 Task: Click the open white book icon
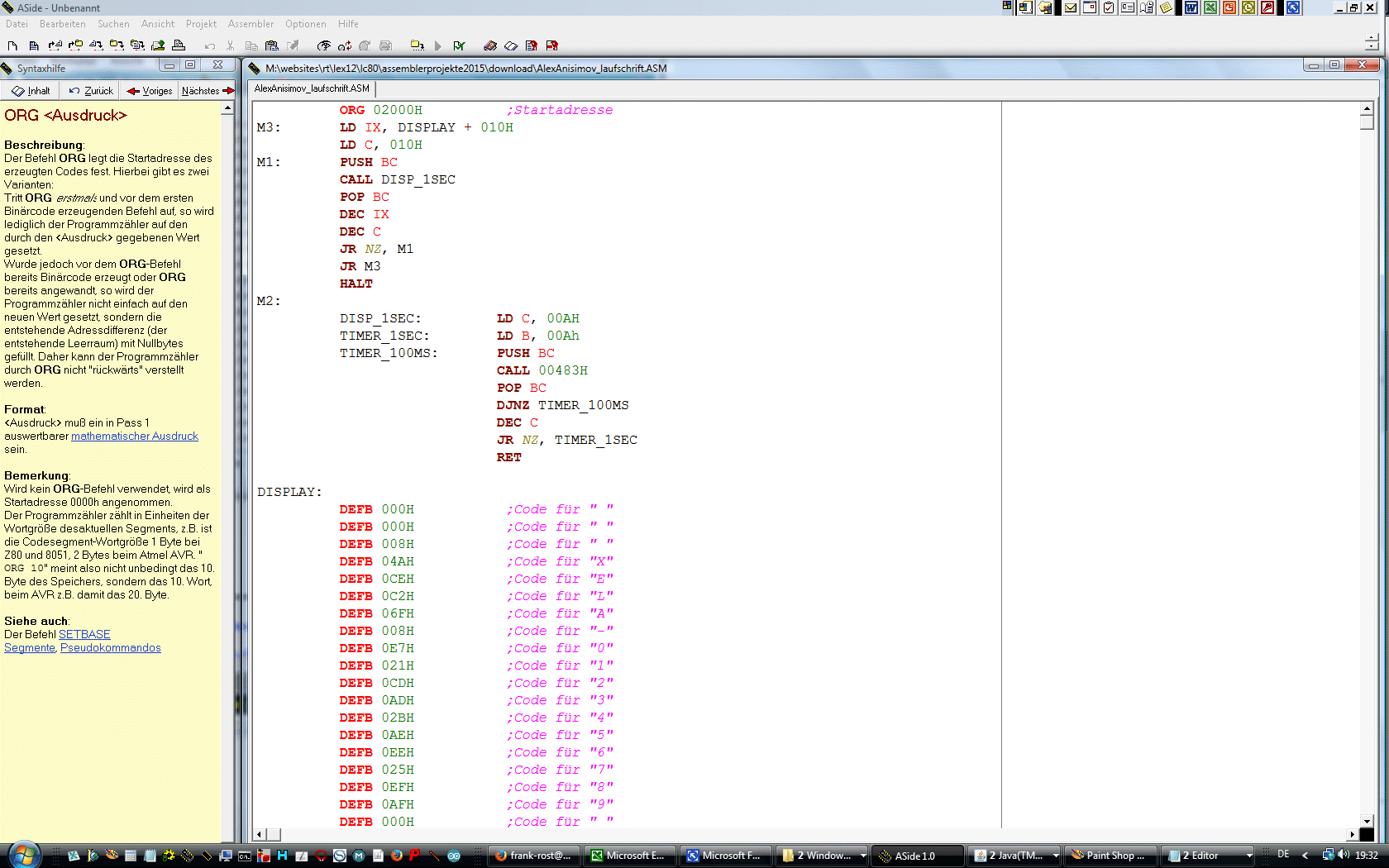pos(511,45)
